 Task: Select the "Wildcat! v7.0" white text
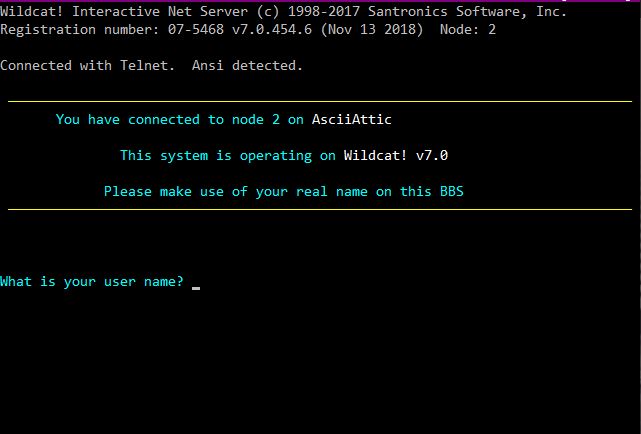[x=396, y=155]
